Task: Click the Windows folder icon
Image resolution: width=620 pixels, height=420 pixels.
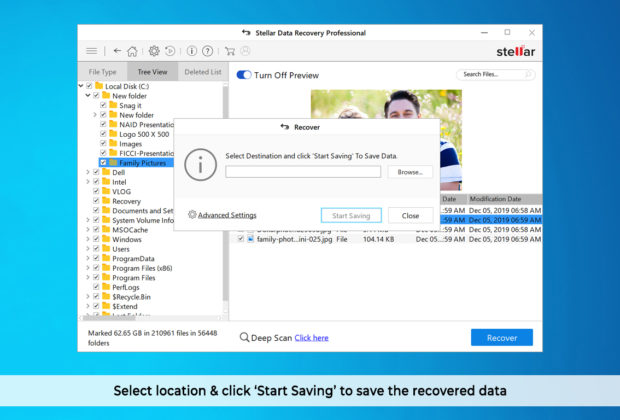Action: [x=106, y=239]
